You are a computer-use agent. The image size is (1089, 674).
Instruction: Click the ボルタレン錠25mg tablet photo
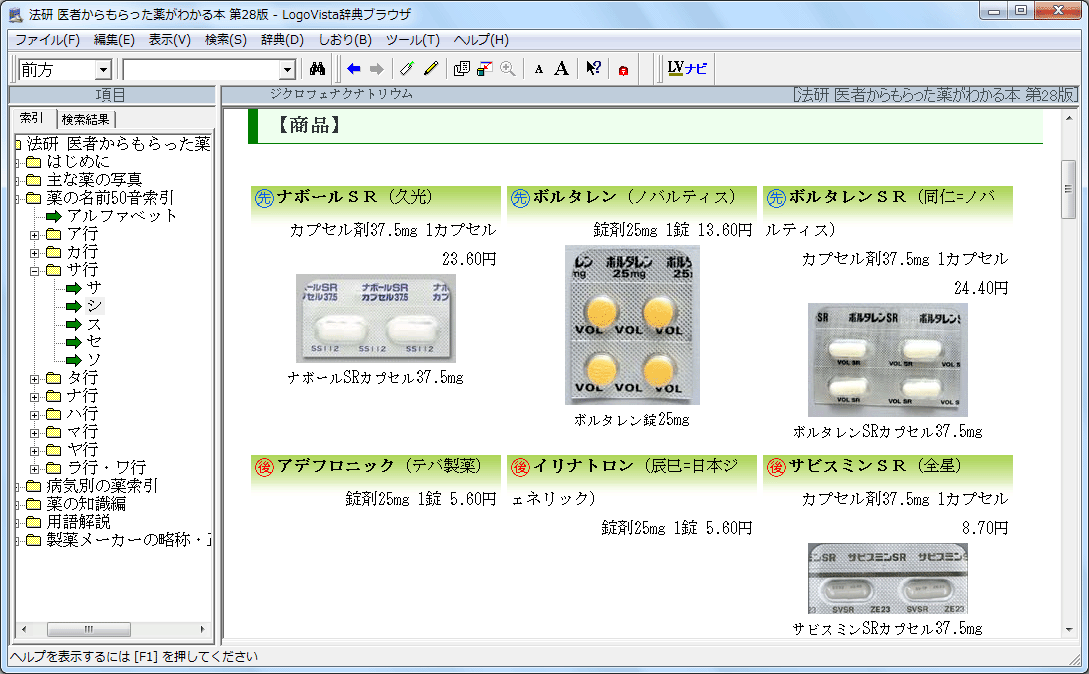[632, 325]
